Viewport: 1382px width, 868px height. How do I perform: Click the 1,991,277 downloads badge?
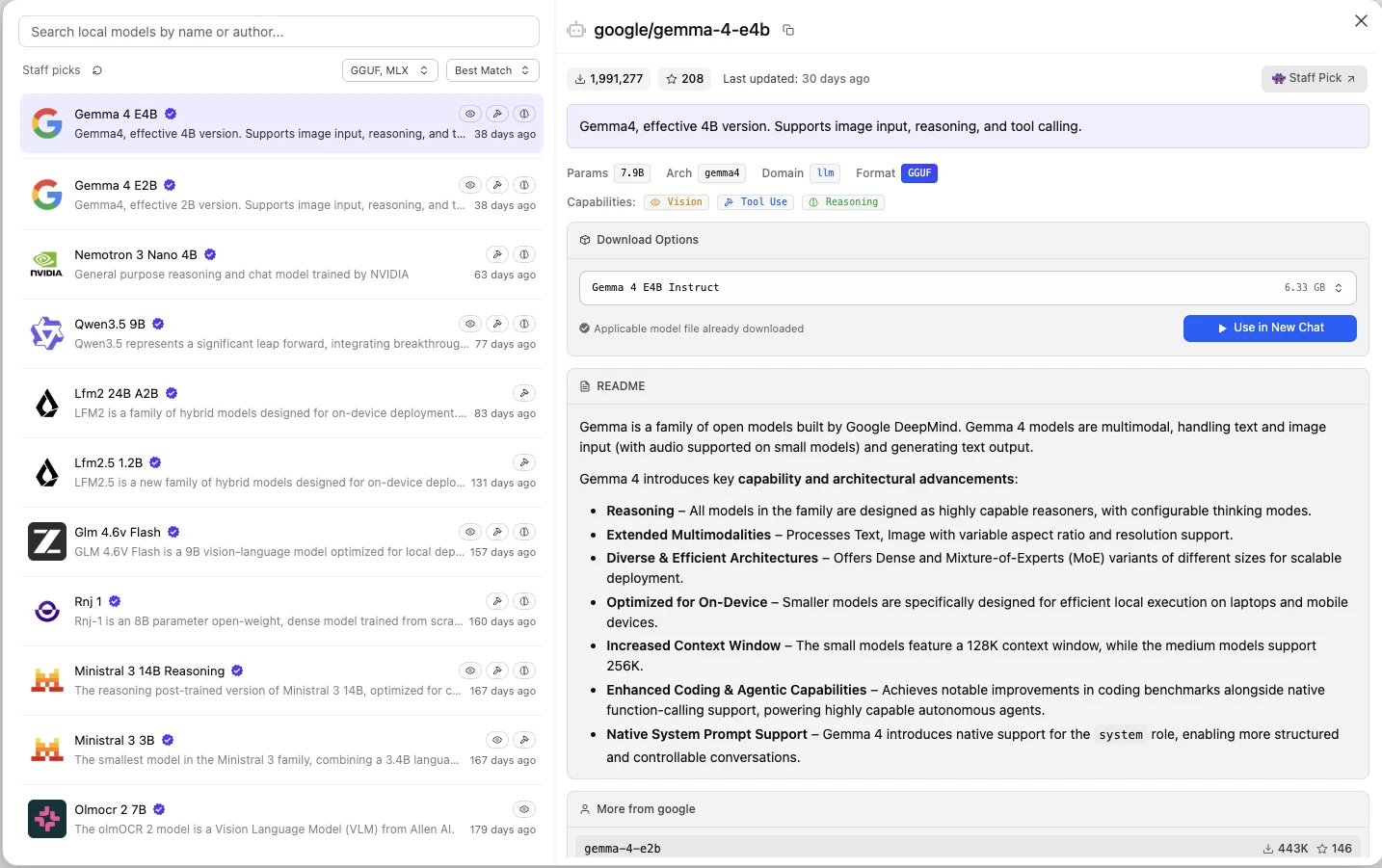tap(609, 79)
